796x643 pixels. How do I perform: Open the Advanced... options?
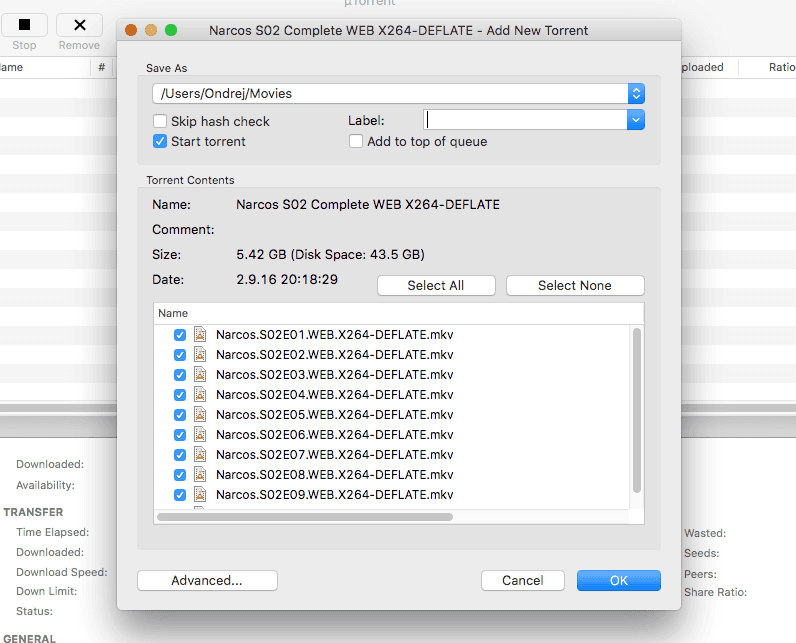pyautogui.click(x=207, y=580)
